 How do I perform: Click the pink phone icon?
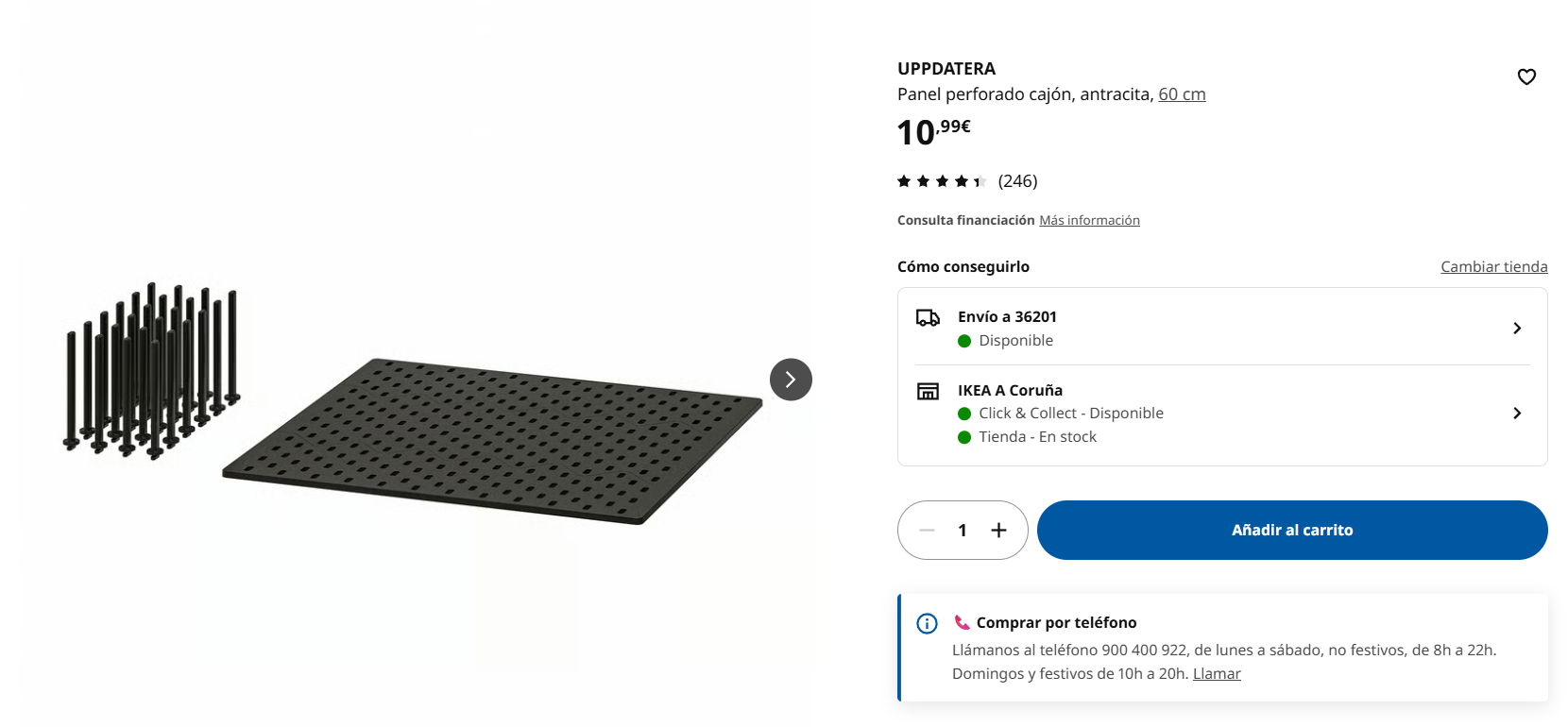pos(962,622)
